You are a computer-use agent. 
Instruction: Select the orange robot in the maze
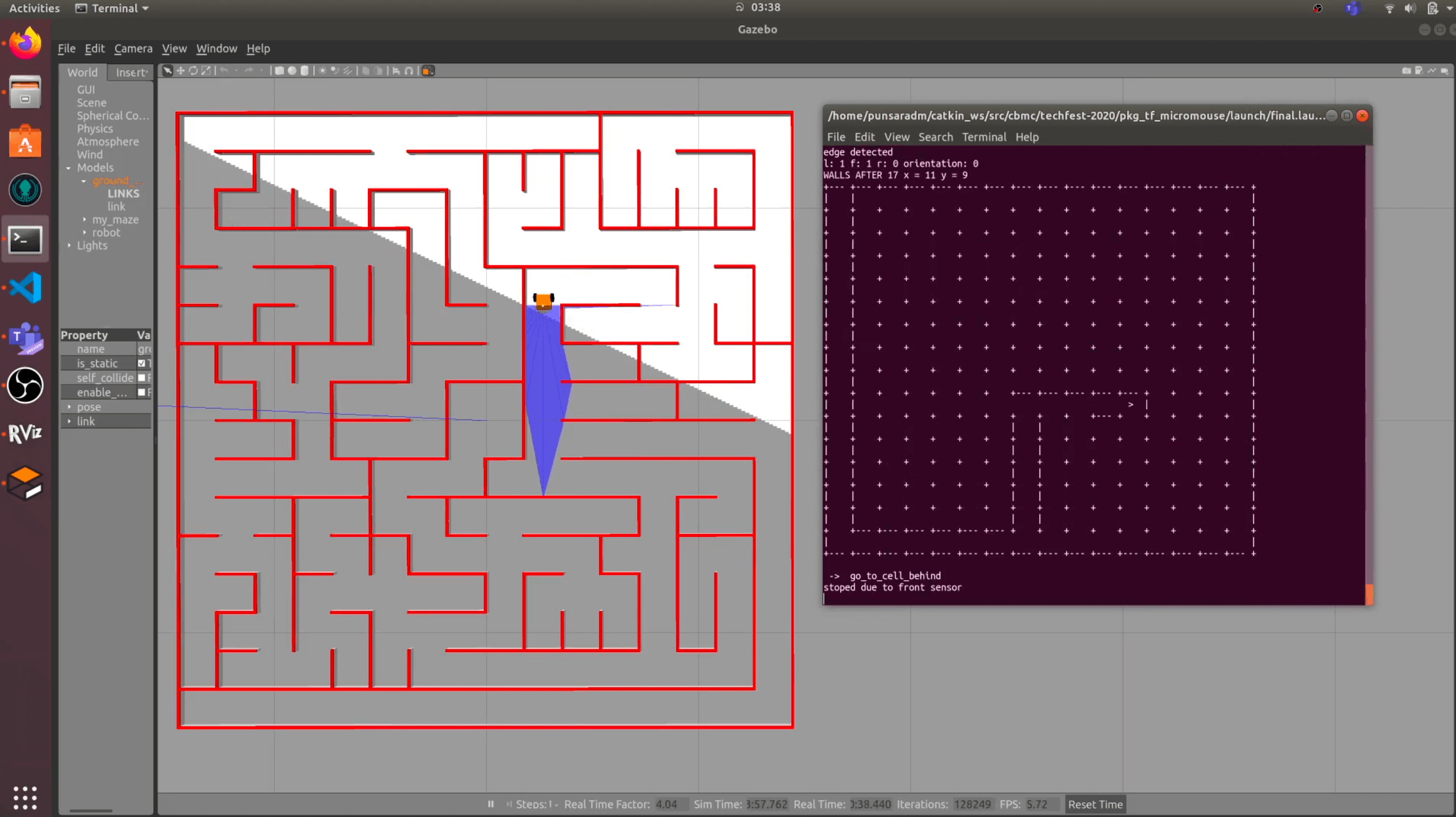click(543, 301)
